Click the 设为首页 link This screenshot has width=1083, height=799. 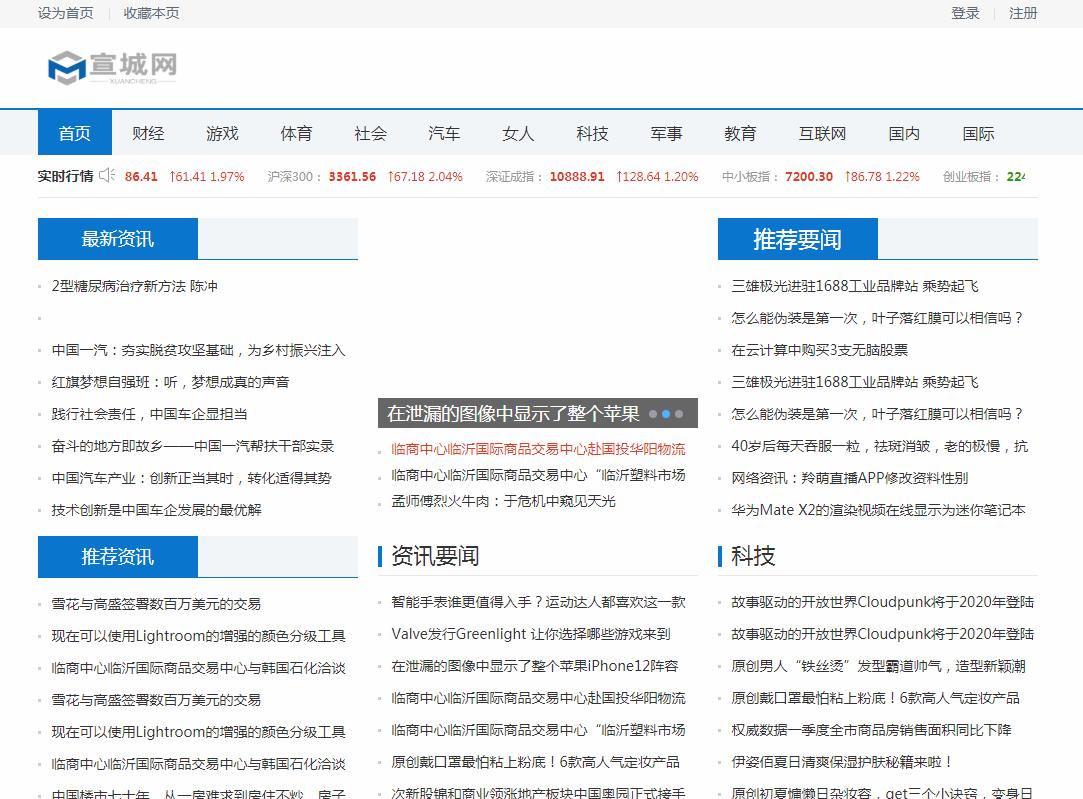coord(66,13)
